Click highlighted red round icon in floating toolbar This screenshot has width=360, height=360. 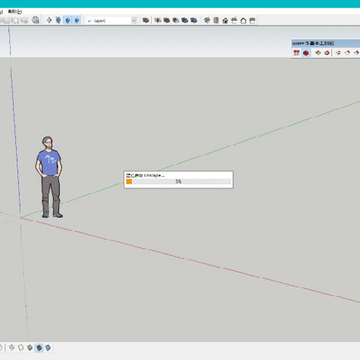click(306, 53)
